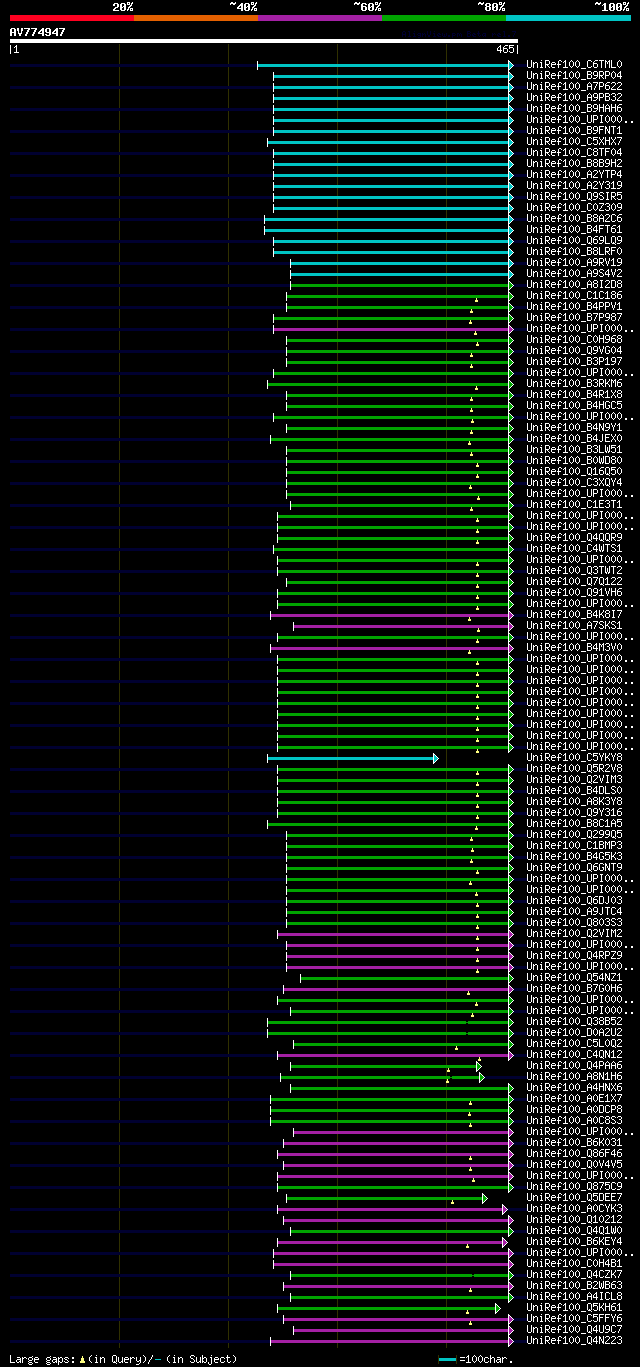Select the UniRef100_C1C186 label
Image resolution: width=640 pixels, height=1367 pixels.
tap(574, 296)
